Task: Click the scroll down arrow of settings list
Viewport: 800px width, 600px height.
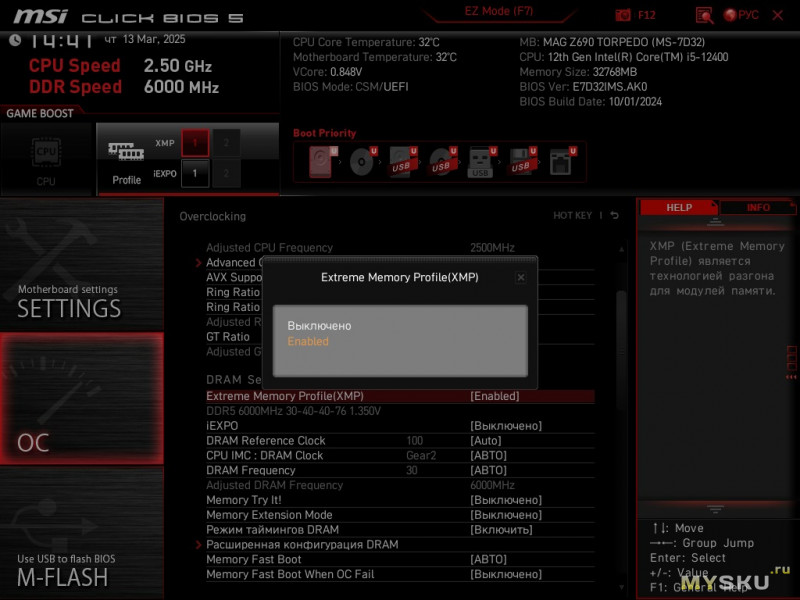Action: coord(621,587)
